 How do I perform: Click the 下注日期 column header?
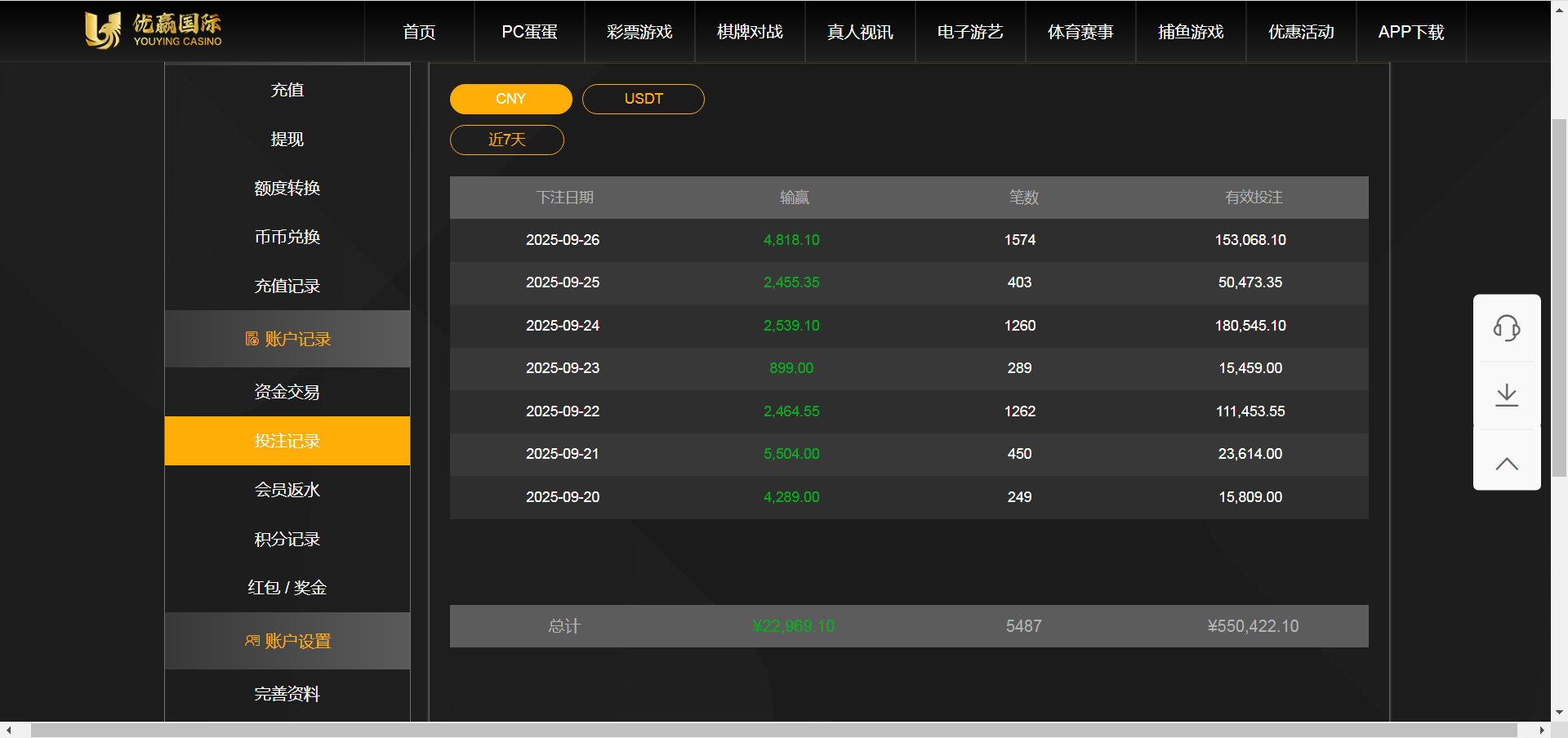coord(564,198)
